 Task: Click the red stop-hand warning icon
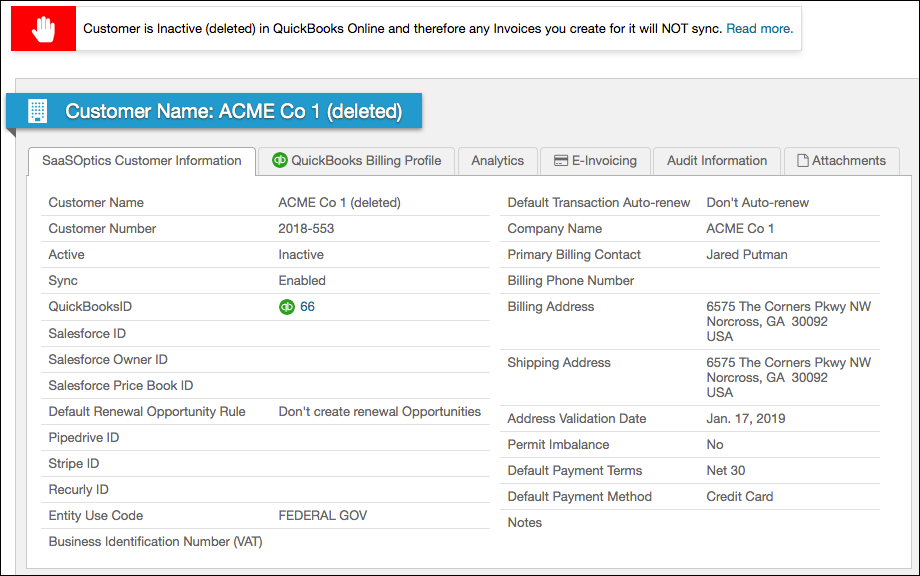[x=43, y=29]
